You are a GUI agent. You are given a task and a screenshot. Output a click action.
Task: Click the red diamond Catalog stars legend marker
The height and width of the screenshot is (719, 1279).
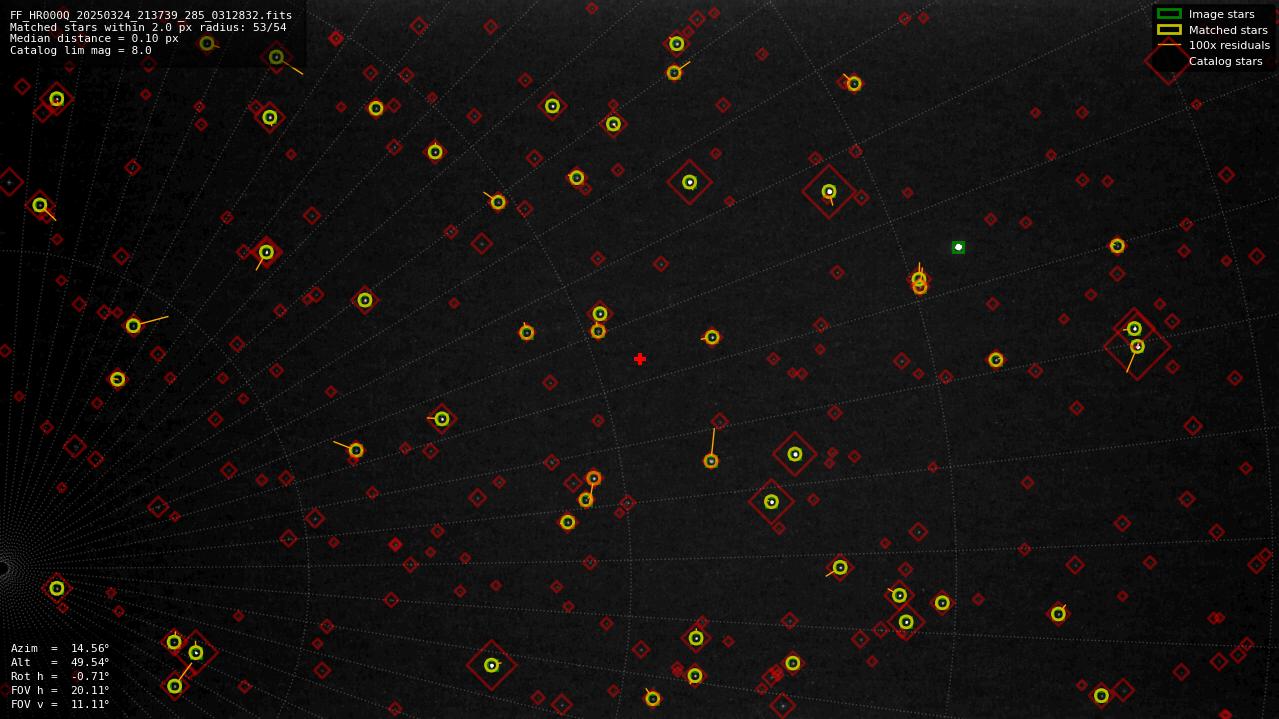click(1168, 61)
